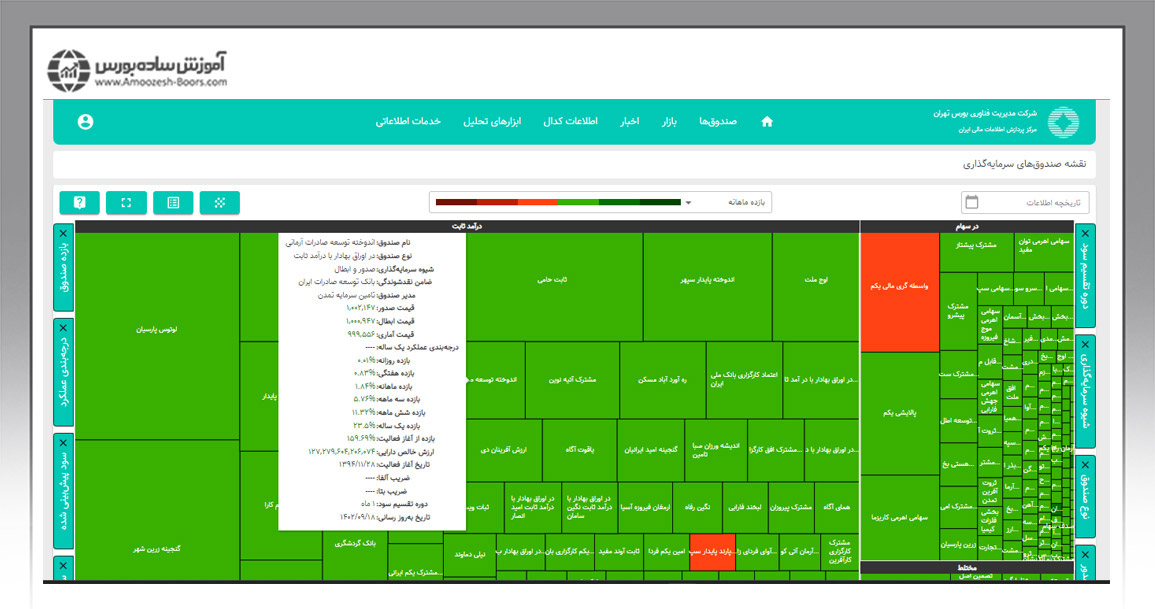Image resolution: width=1155 pixels, height=609 pixels.
Task: Select the 'پالایشی یکم' fund tile
Action: (899, 412)
